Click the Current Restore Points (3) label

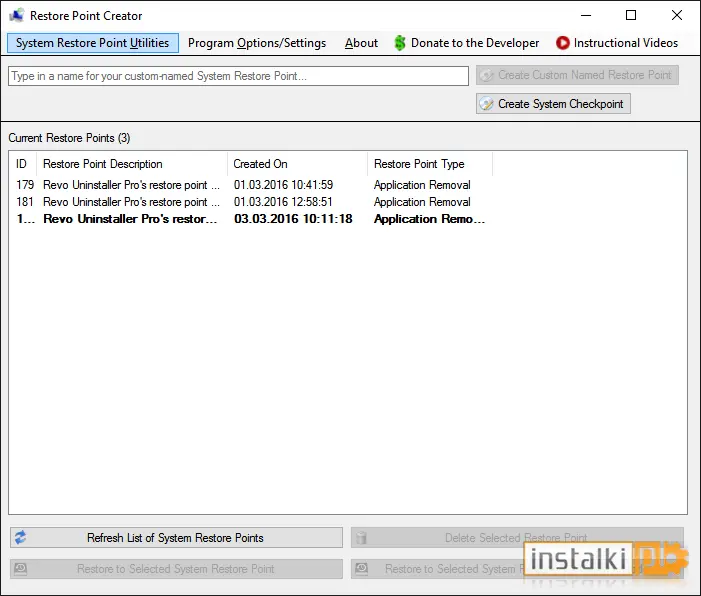point(69,138)
